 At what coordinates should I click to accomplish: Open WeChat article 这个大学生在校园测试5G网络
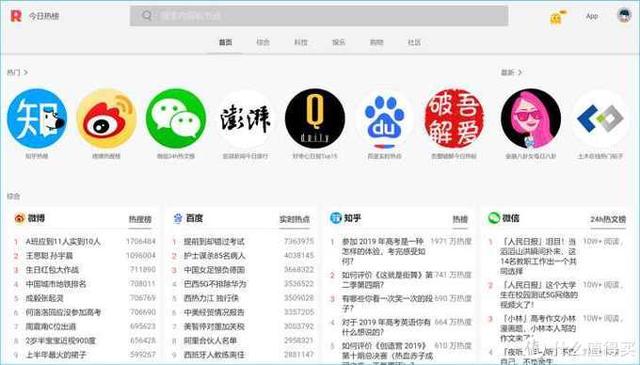pyautogui.click(x=539, y=294)
